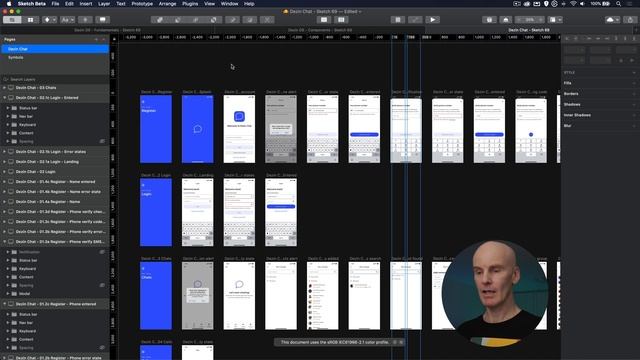Collapse the Pages list chevron
The image size is (640, 360).
tap(104, 39)
